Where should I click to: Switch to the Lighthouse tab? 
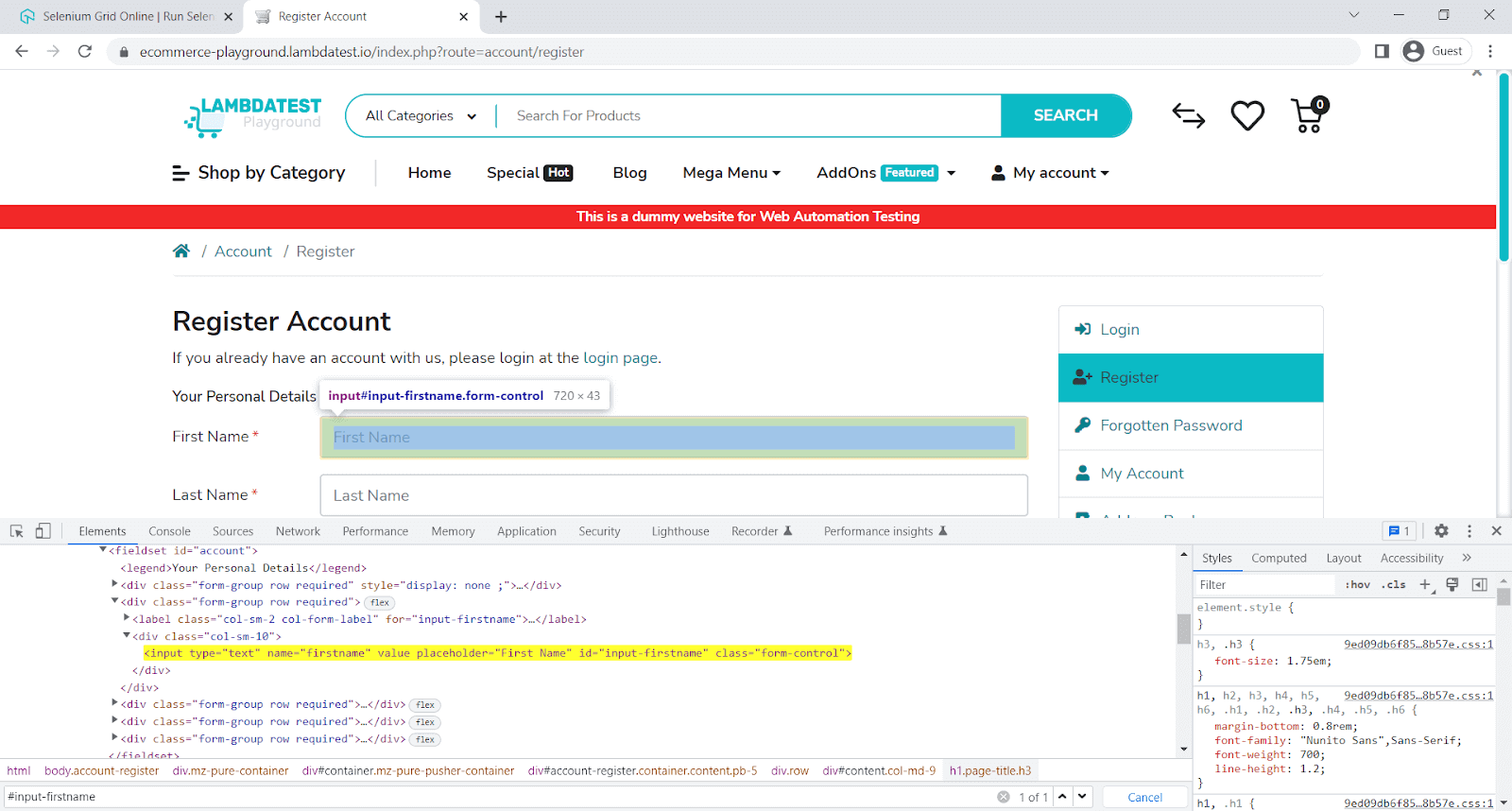click(x=679, y=531)
